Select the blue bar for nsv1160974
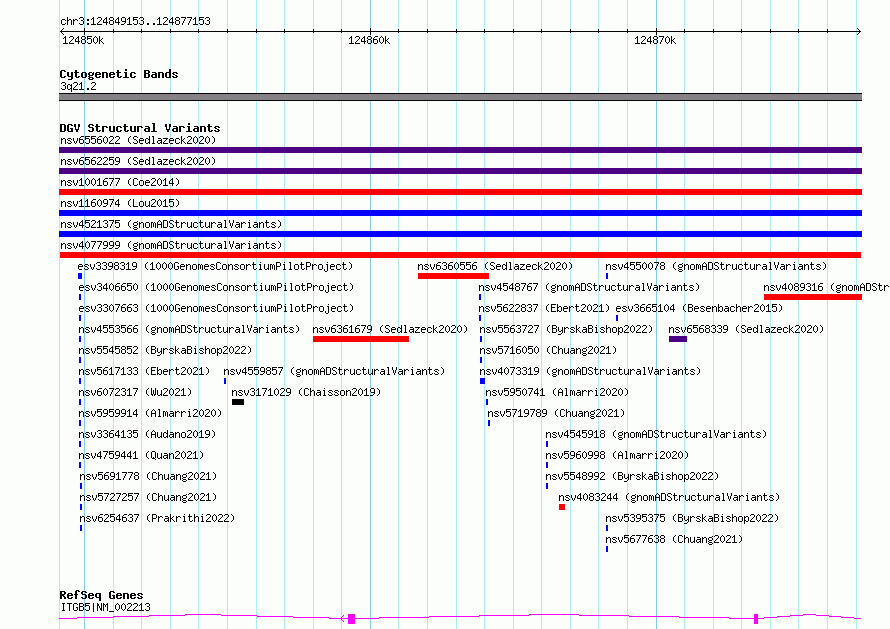 coord(460,213)
